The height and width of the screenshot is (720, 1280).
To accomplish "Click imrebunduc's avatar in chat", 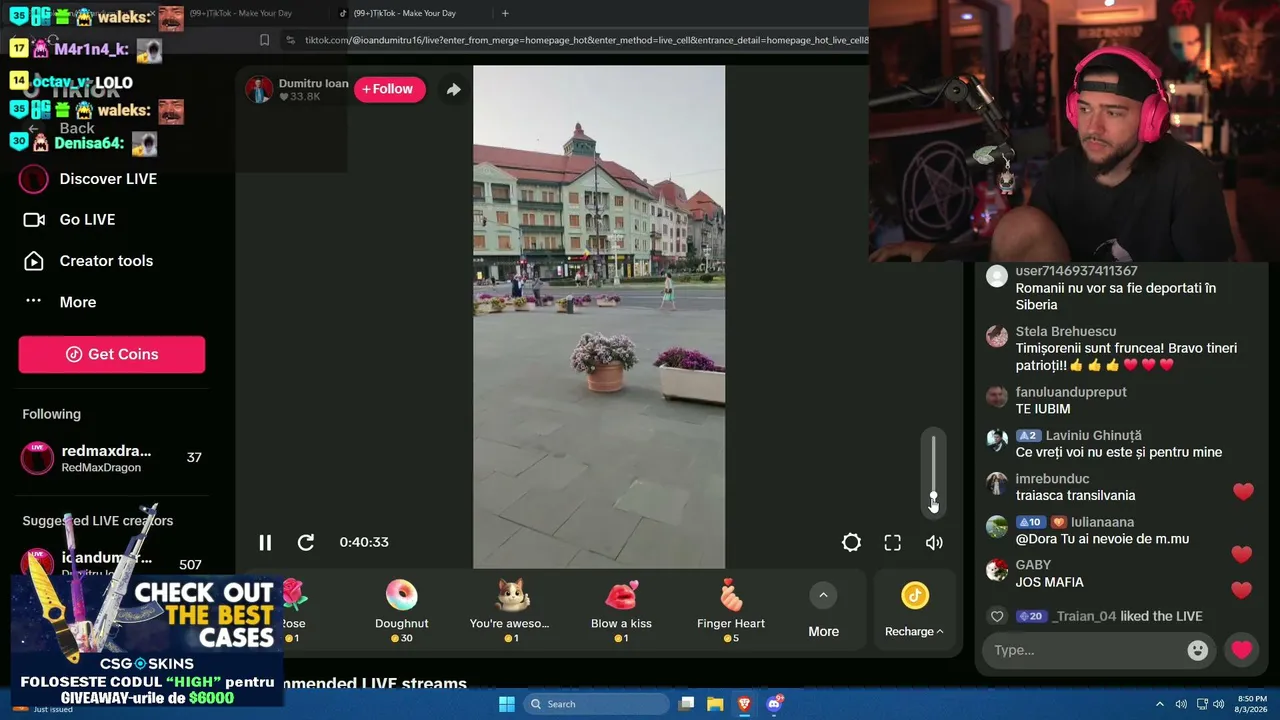I will click(x=996, y=483).
